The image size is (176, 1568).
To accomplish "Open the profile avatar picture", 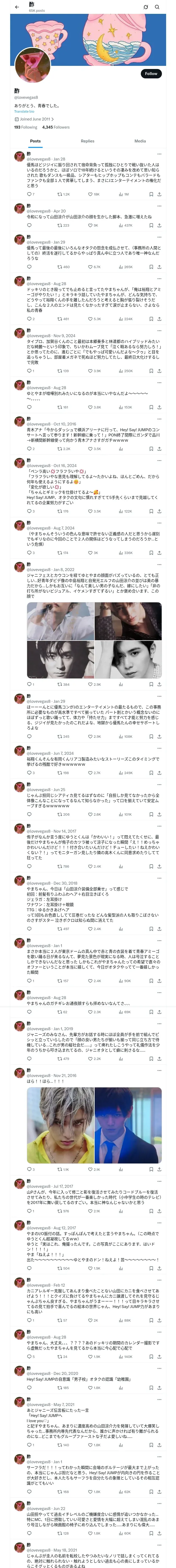I will coord(33,65).
